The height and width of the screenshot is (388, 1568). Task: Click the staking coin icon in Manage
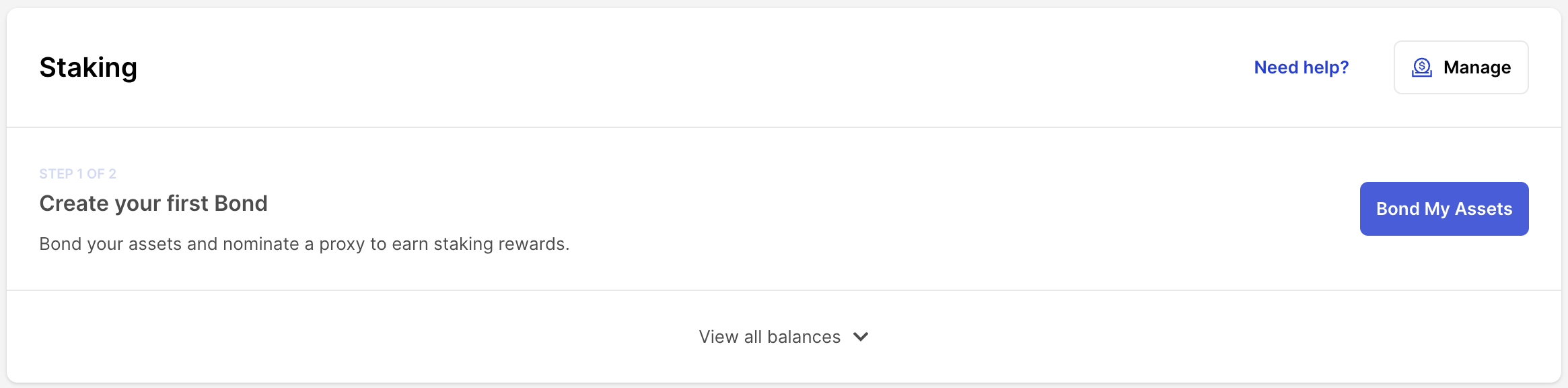point(1421,67)
